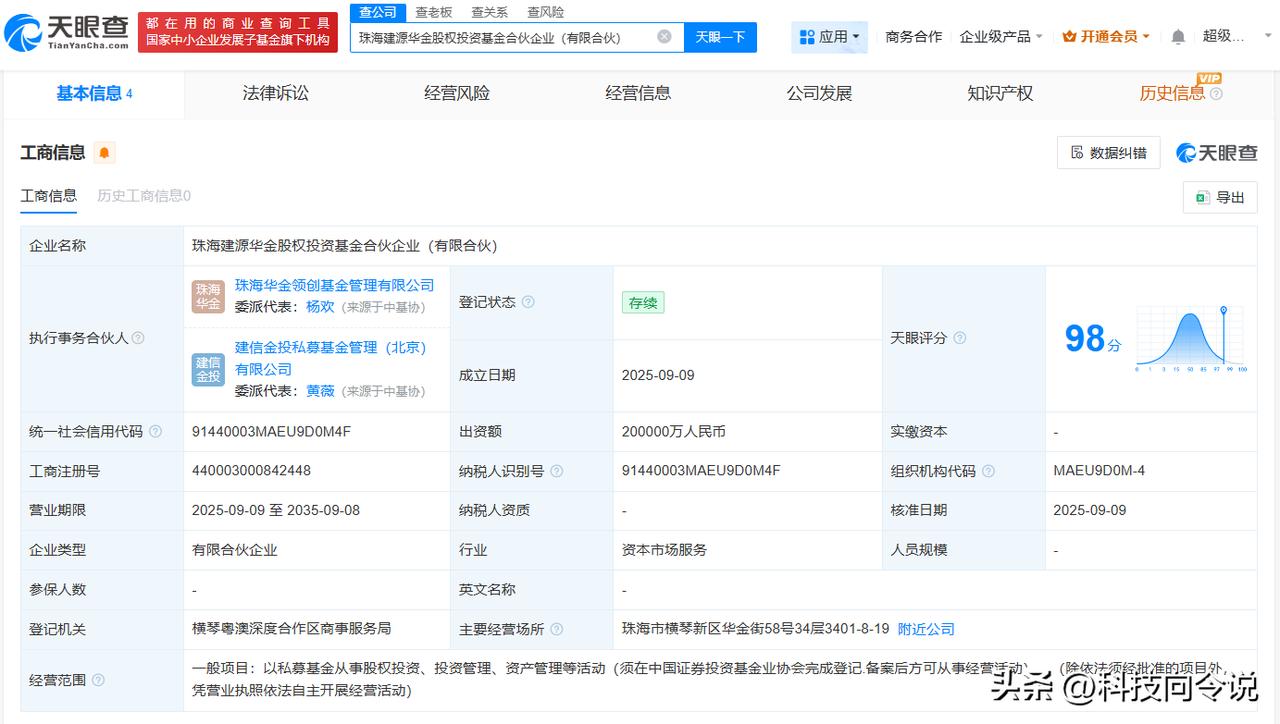Open the 基本信息 tab
Screen dimensions: 1280x724
pyautogui.click(x=94, y=94)
